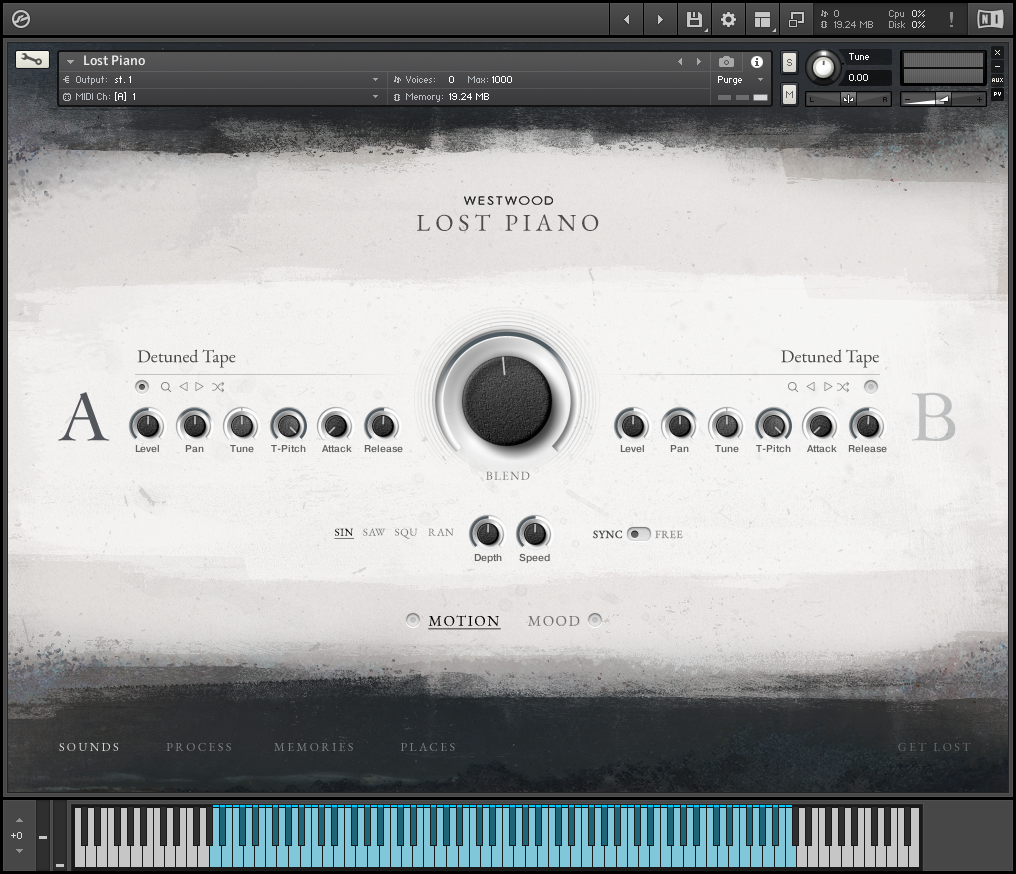Switch the SYNC/FREE toggle
Viewport: 1016px width, 874px height.
click(638, 534)
